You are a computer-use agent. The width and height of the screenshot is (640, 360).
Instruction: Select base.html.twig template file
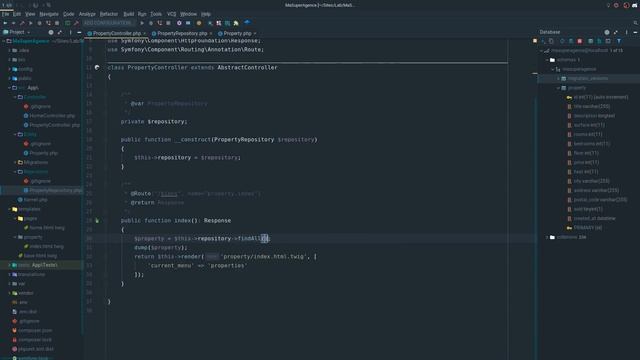[38, 256]
